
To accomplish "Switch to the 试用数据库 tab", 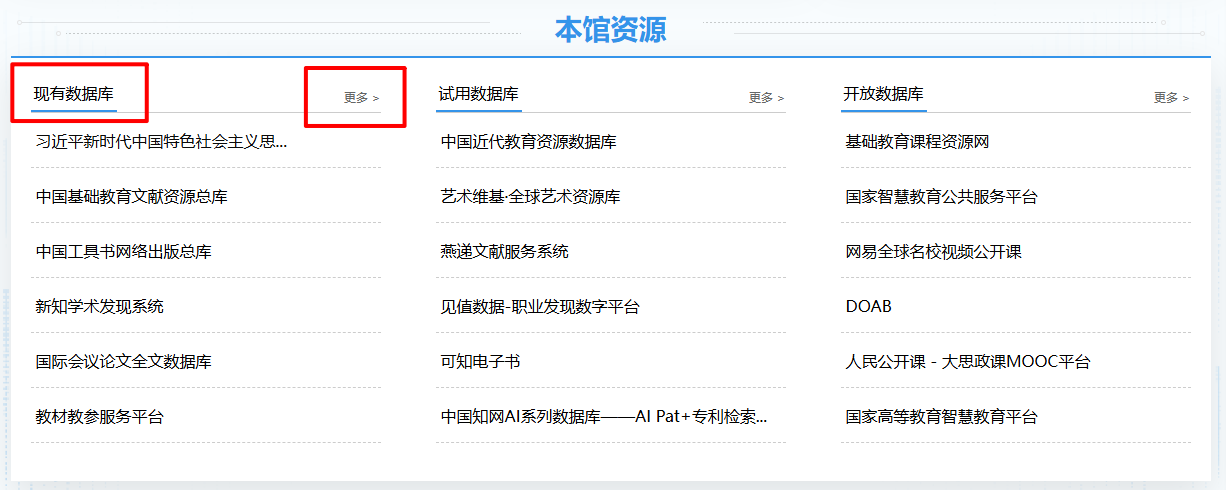I will 478,95.
